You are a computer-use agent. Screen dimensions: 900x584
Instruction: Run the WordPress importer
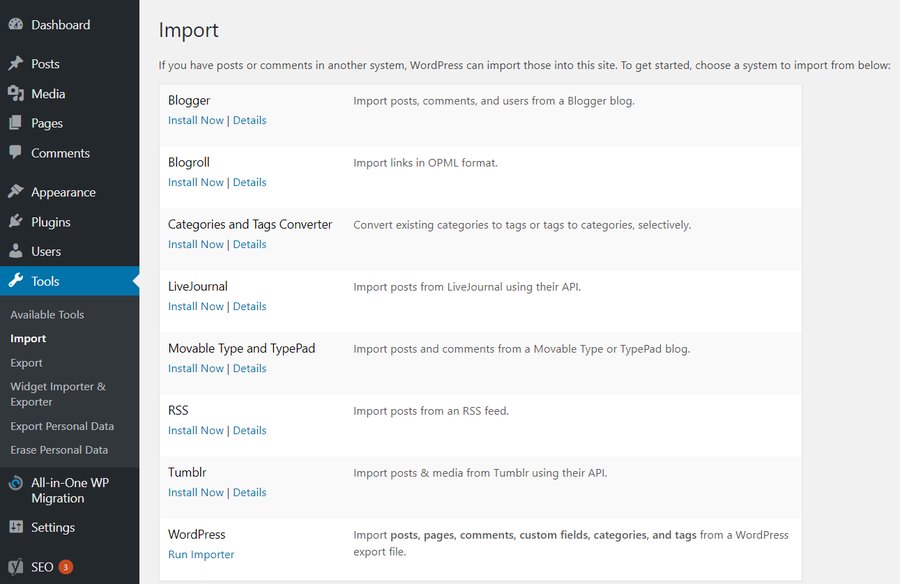201,553
